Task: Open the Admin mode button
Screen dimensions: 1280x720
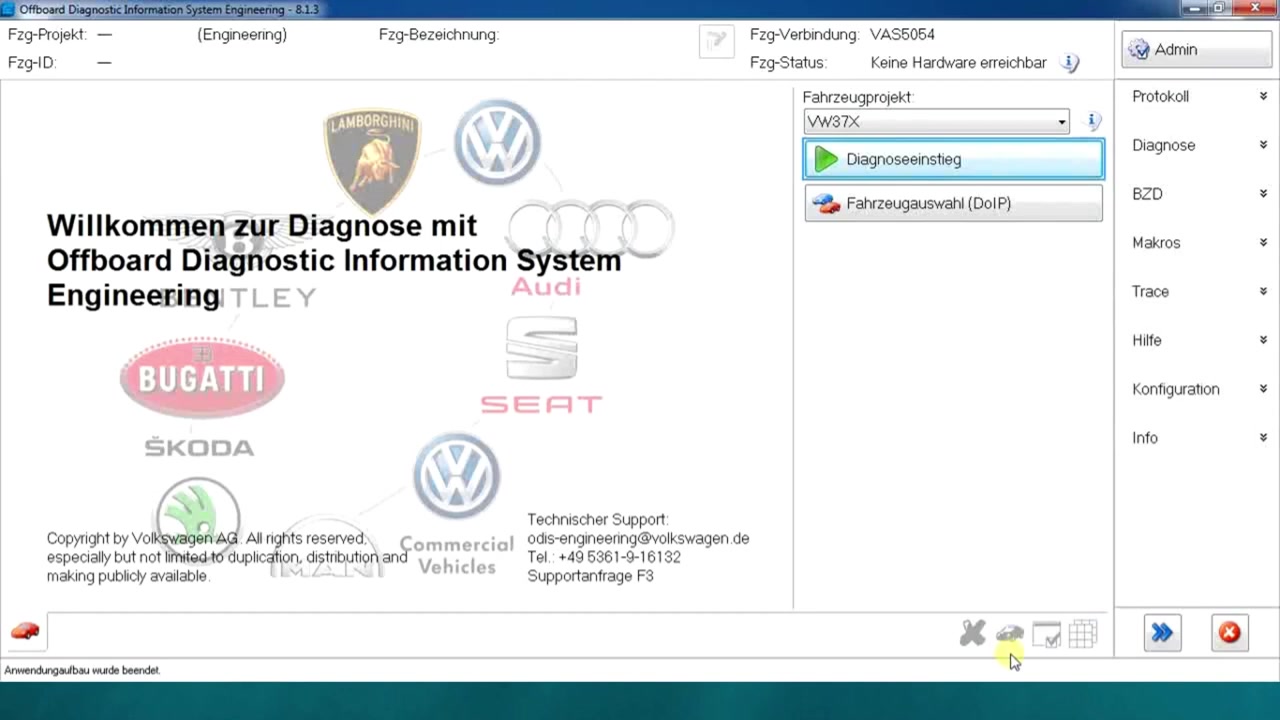Action: [x=1196, y=49]
